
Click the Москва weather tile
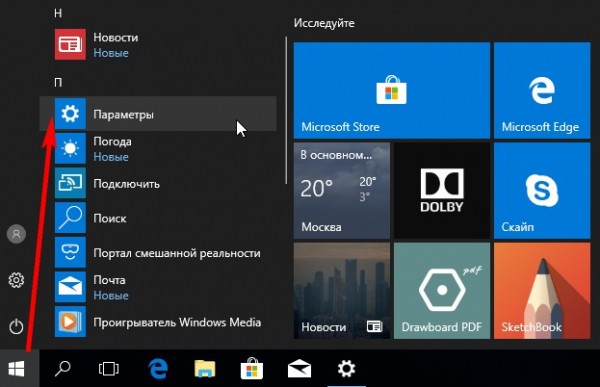coord(342,191)
